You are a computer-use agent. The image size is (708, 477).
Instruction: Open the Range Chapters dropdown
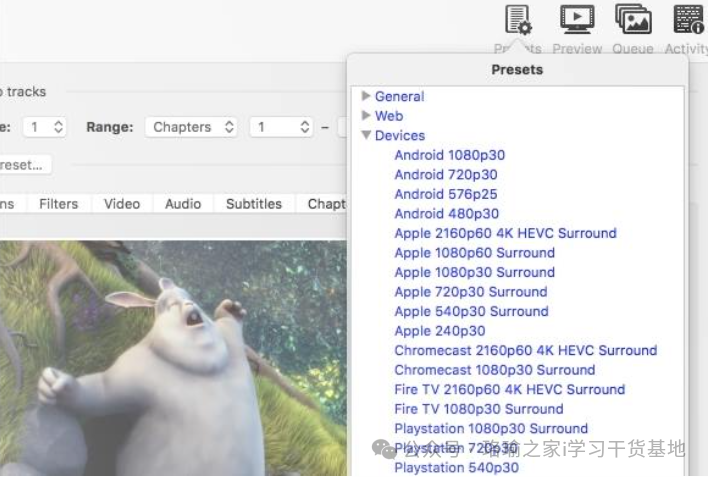194,127
